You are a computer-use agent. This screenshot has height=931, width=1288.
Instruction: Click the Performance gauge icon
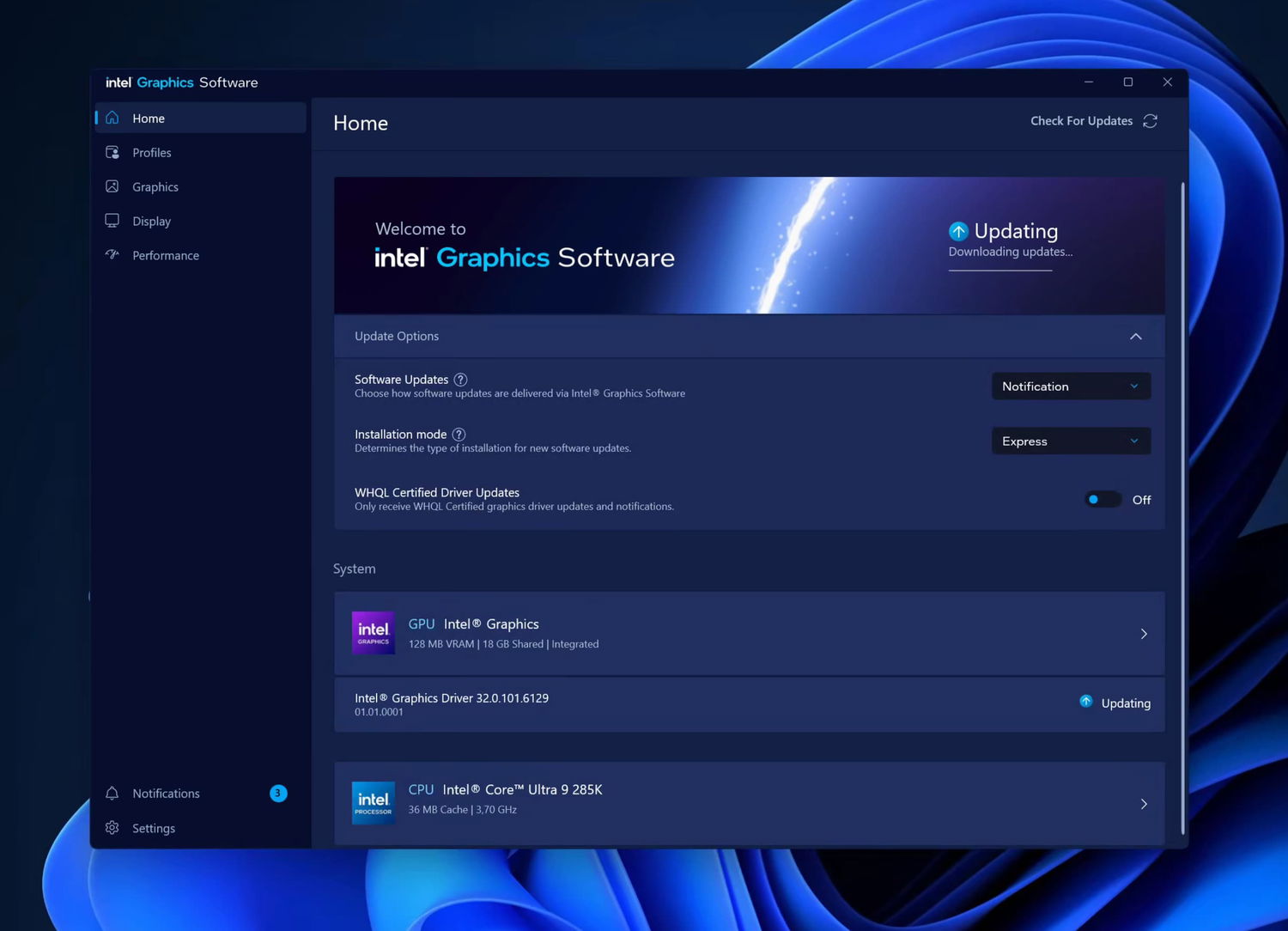point(112,255)
